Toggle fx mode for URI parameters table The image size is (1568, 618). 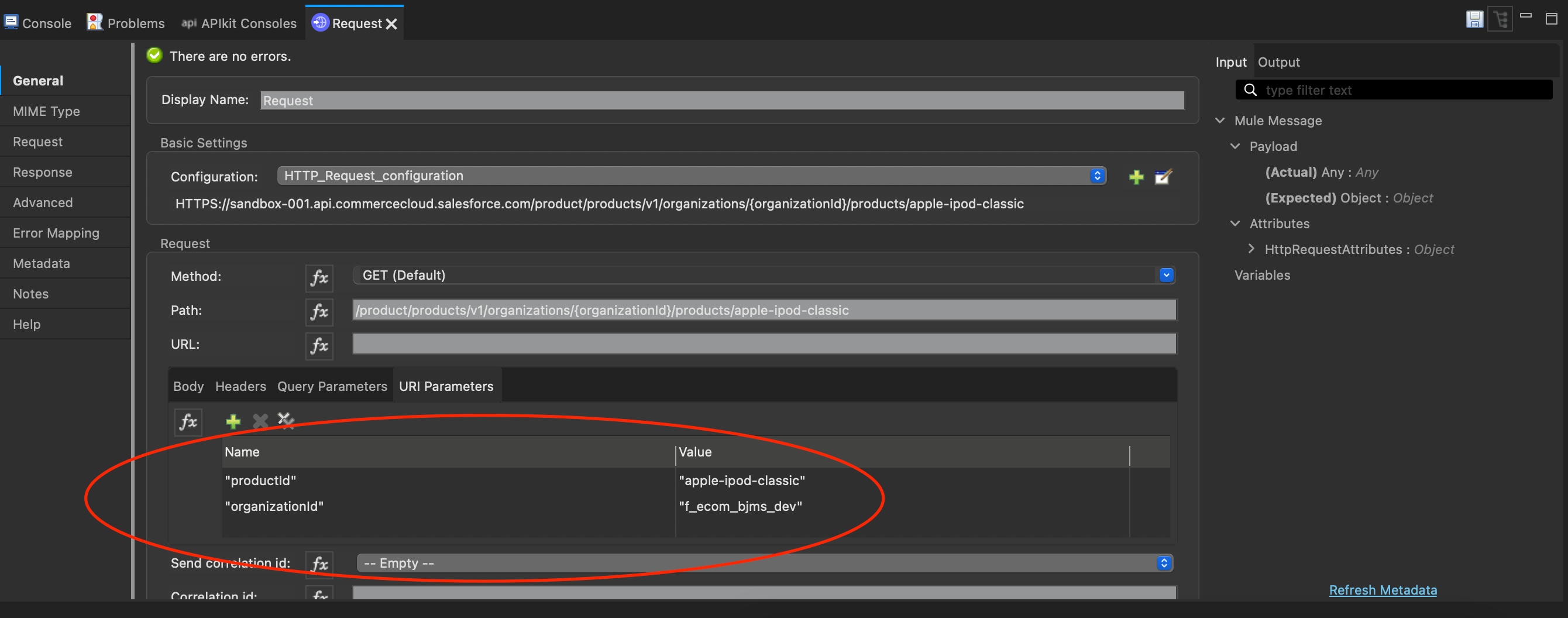[188, 421]
